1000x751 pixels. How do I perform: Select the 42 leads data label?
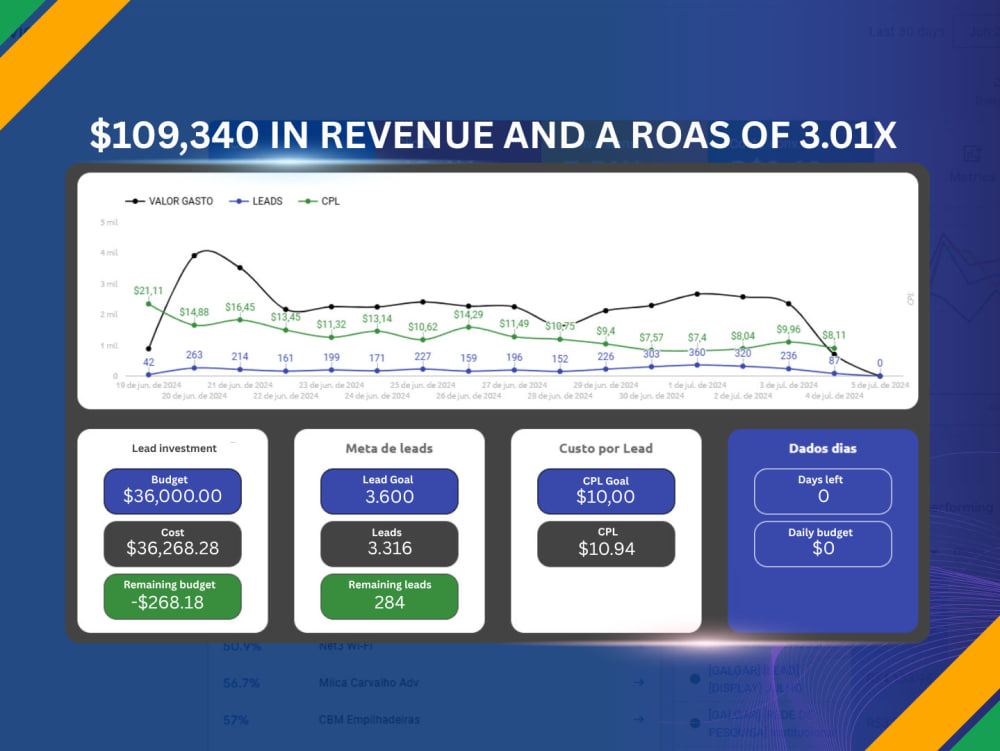149,362
